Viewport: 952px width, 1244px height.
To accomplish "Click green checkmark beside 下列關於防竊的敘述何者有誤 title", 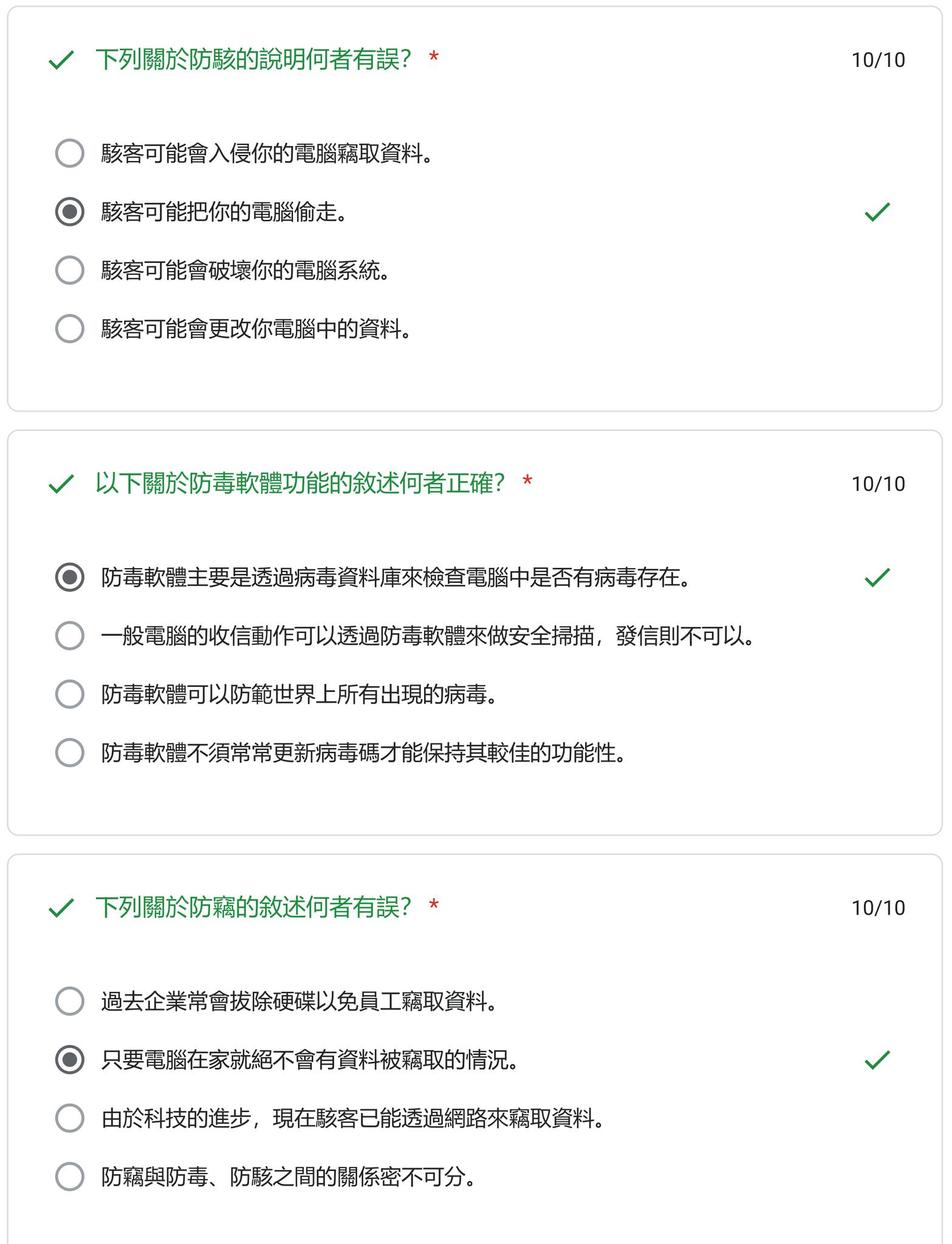I will 61,908.
